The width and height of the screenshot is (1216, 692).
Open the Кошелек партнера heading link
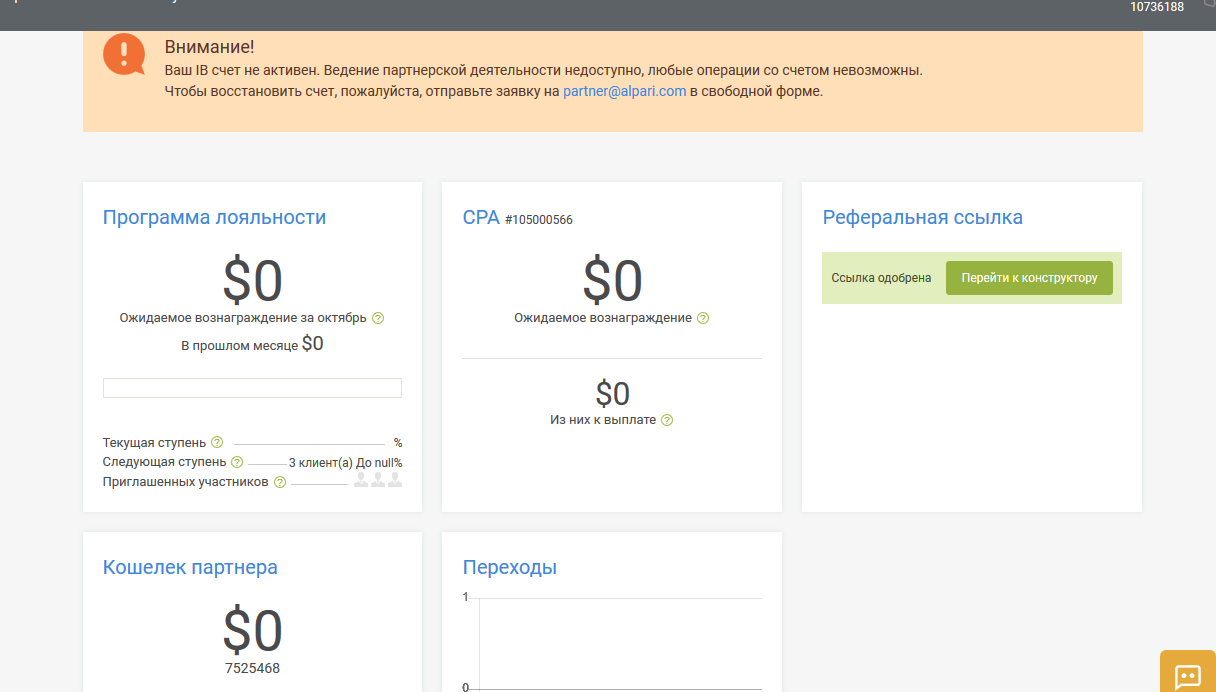click(190, 567)
